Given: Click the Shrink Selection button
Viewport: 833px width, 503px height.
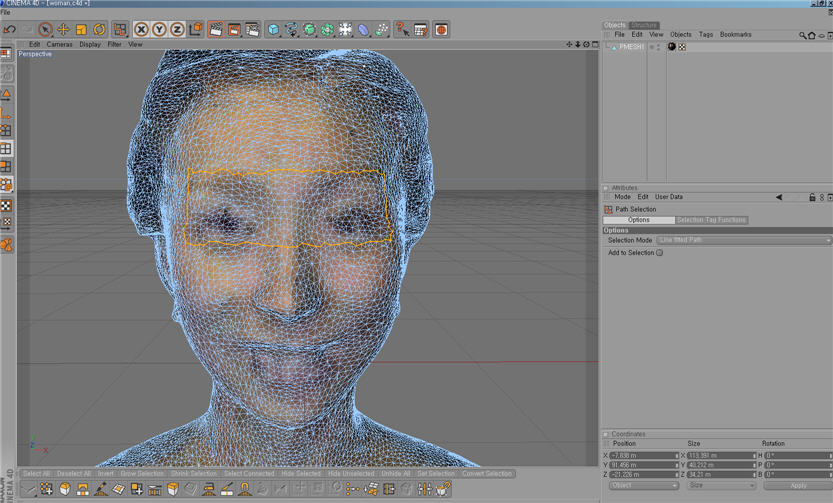Looking at the screenshot, I should pos(194,473).
